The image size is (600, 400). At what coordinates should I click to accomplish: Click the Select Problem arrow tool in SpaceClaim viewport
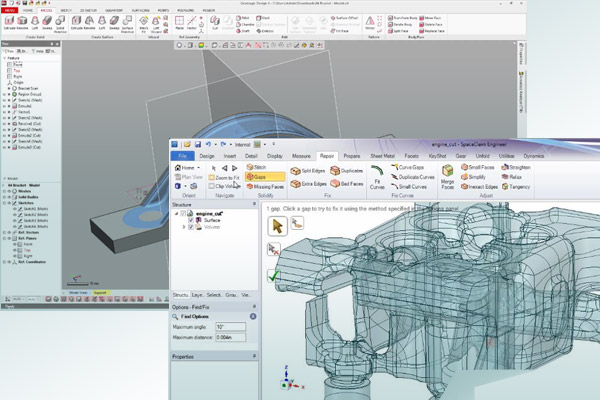pyautogui.click(x=277, y=226)
